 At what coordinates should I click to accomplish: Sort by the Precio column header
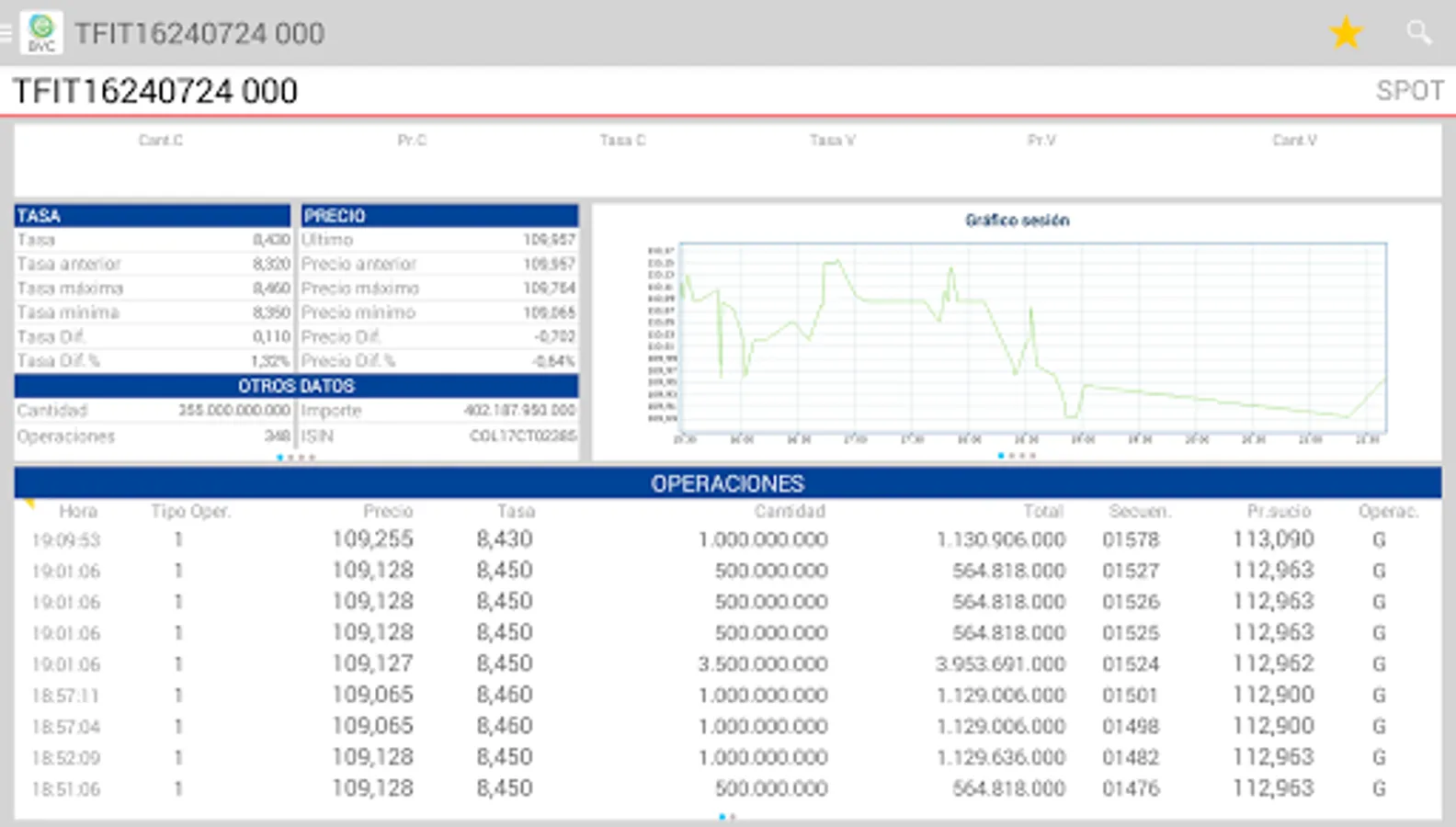[388, 512]
